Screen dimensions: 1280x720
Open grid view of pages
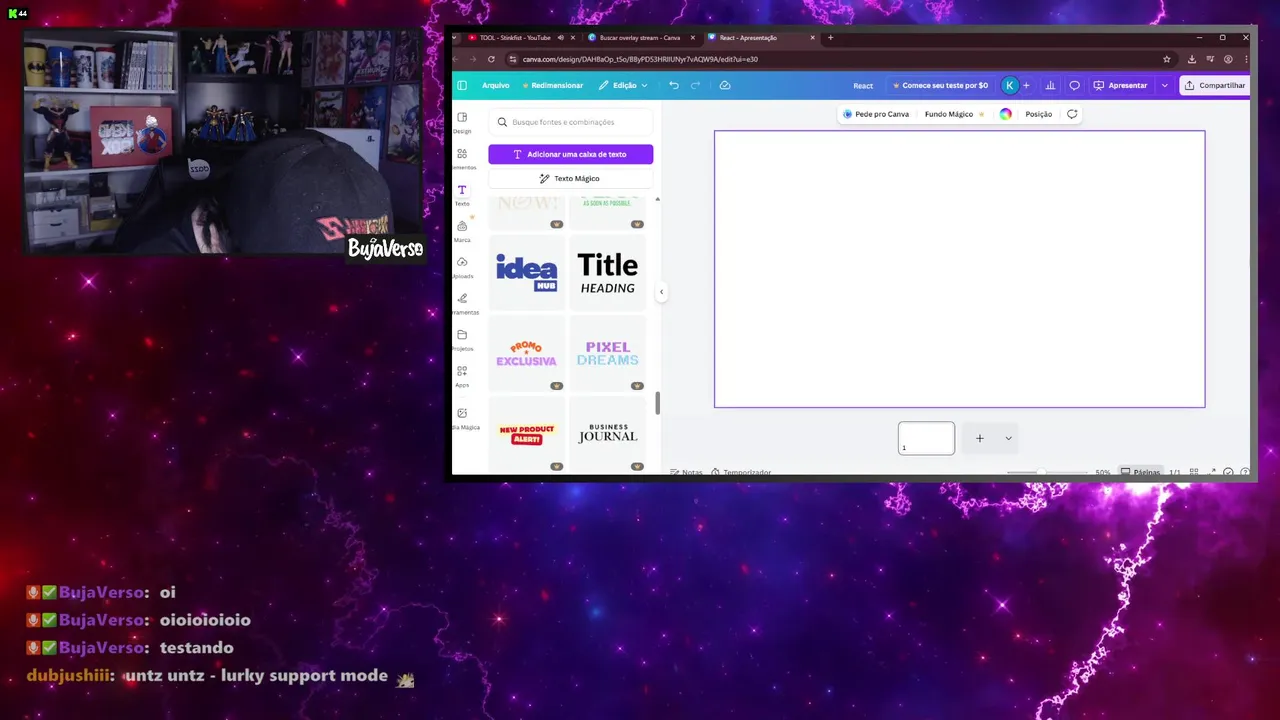tap(1194, 472)
